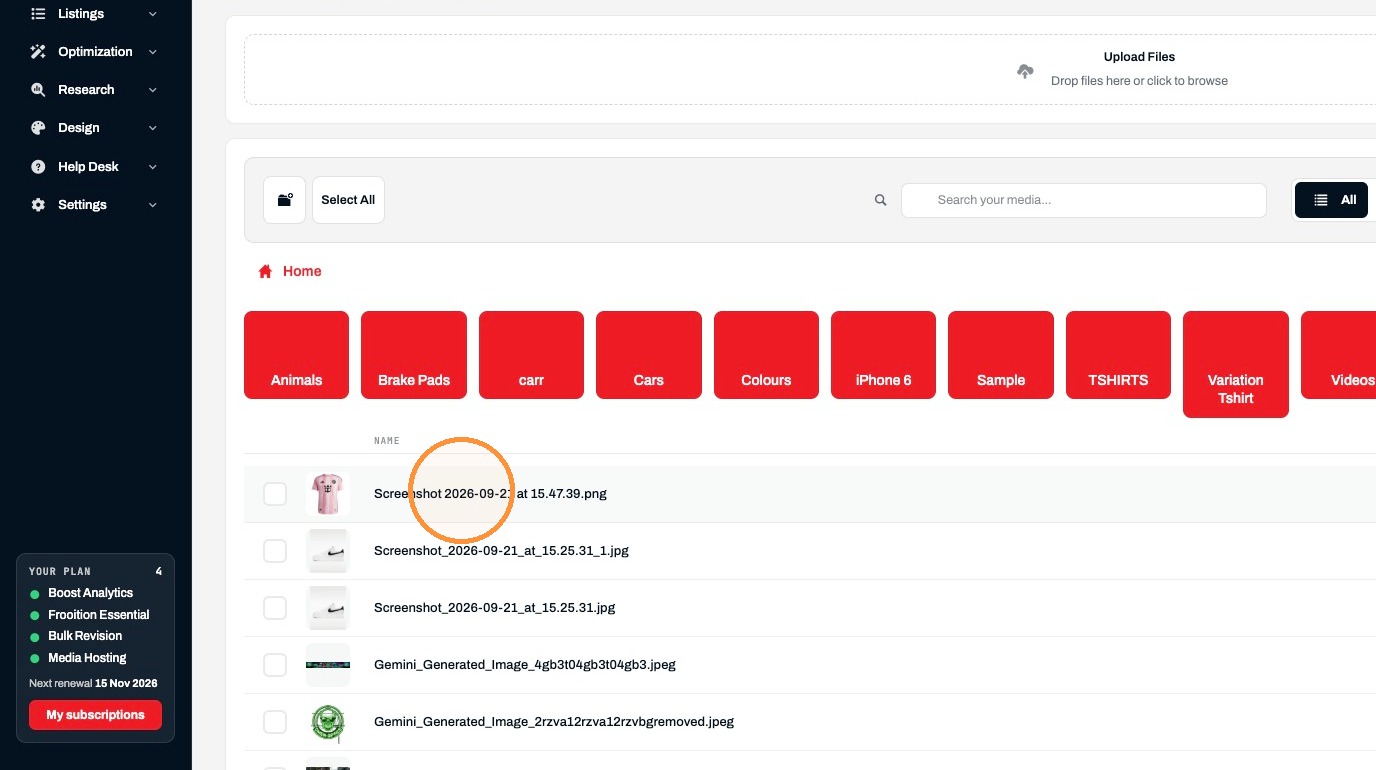The width and height of the screenshot is (1376, 770).
Task: Click the Research magnifier icon
Action: tap(38, 90)
